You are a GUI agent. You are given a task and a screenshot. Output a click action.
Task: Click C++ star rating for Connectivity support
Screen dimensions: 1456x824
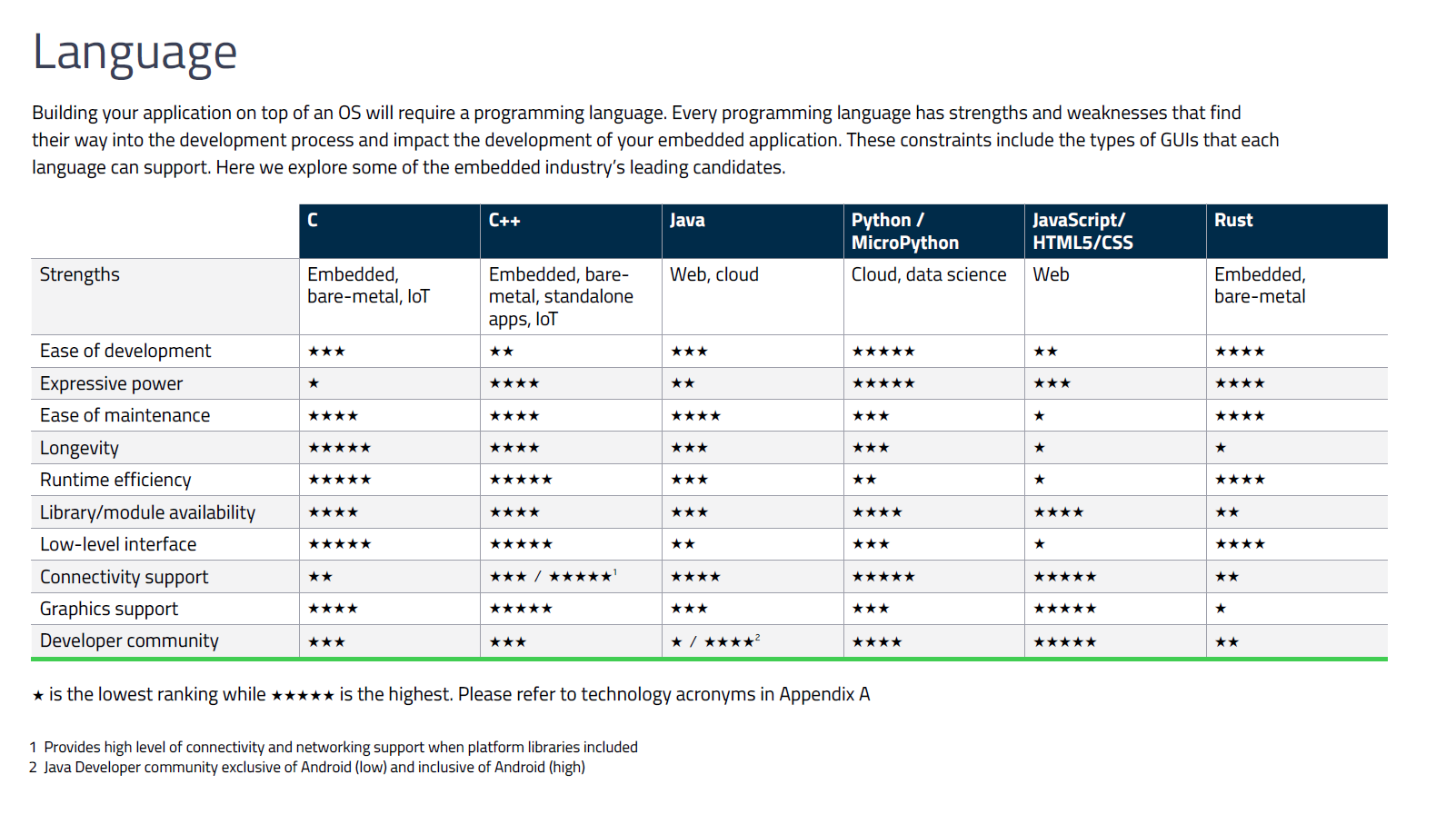click(553, 577)
